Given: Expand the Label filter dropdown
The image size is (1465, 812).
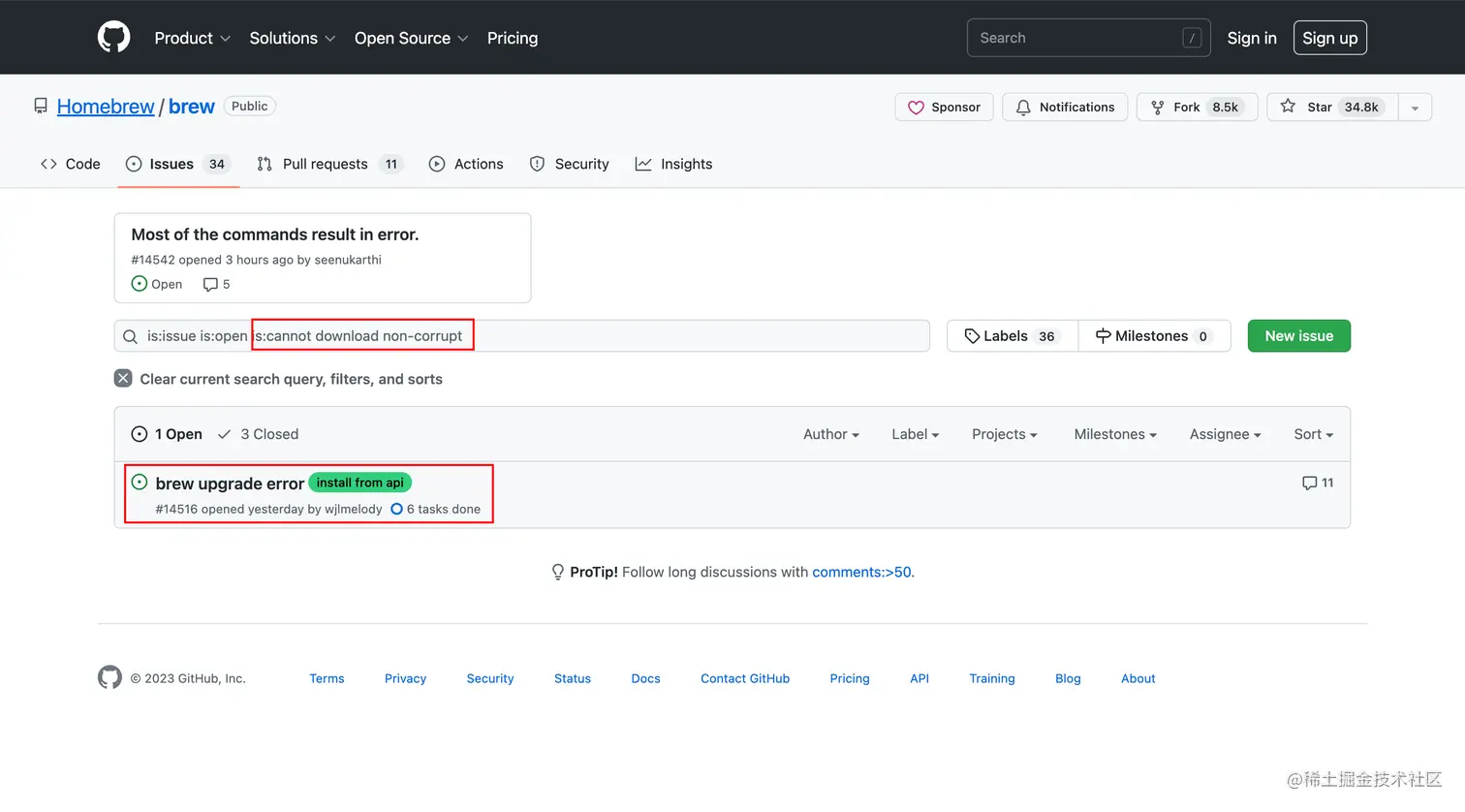Looking at the screenshot, I should coord(916,434).
